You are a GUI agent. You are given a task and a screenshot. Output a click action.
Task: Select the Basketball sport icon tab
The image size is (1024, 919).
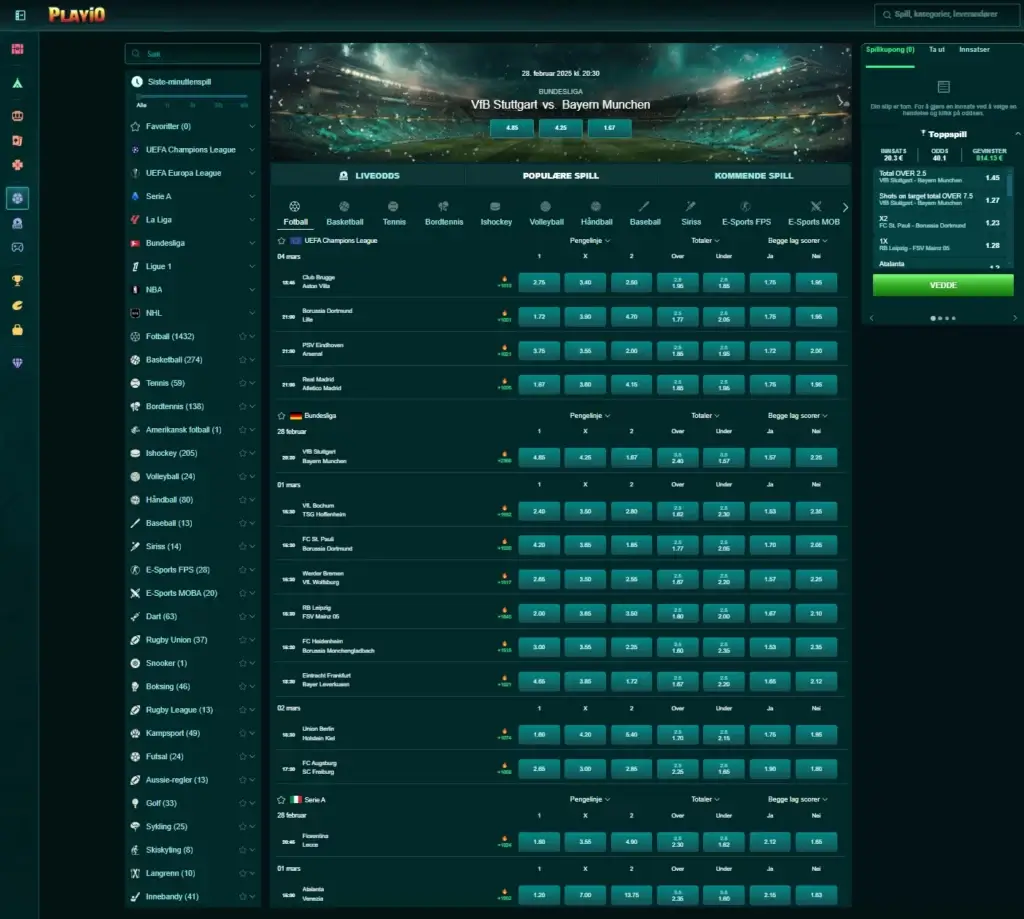pos(345,214)
